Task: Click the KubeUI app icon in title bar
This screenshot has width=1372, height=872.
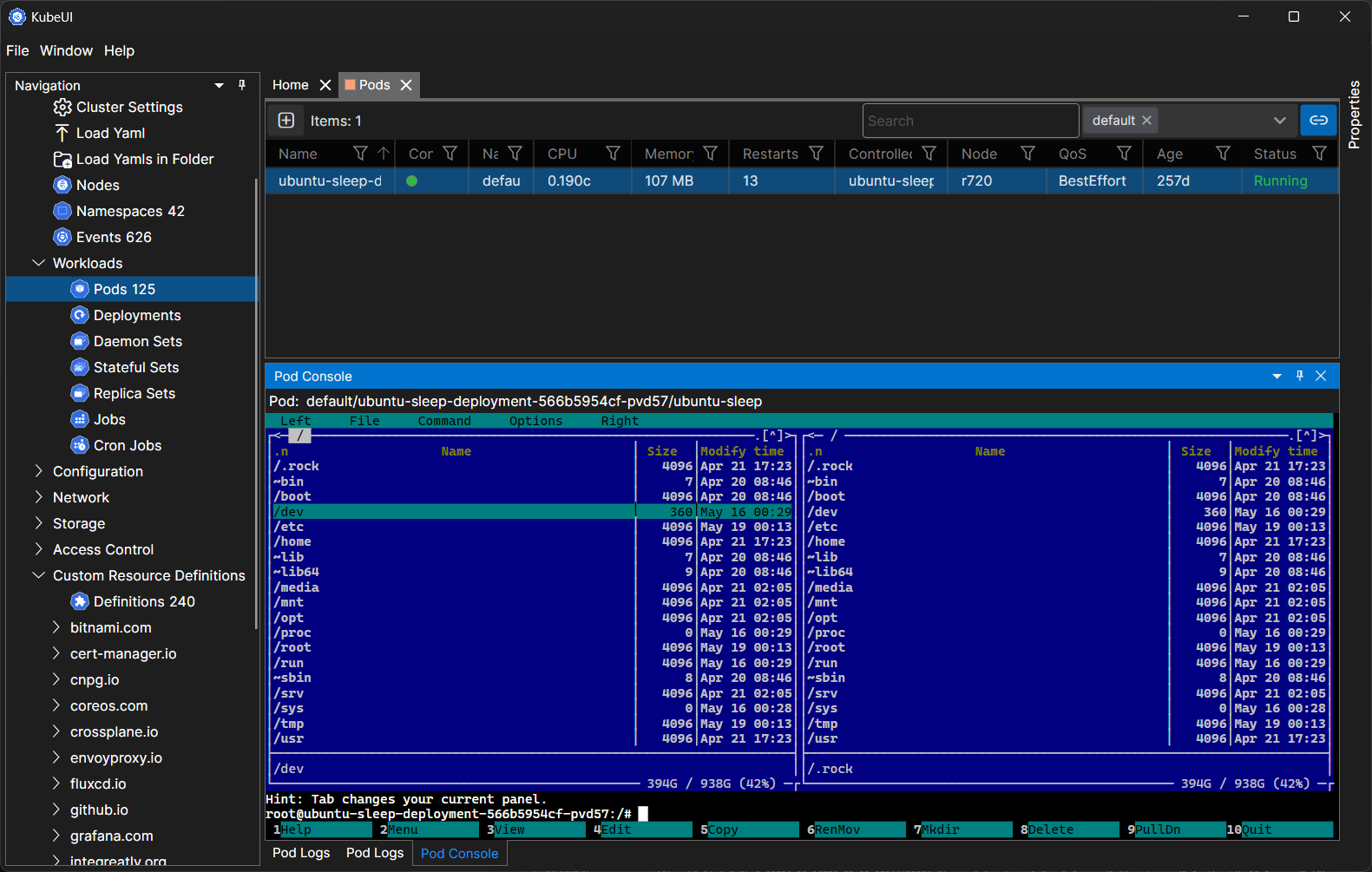Action: pyautogui.click(x=17, y=16)
